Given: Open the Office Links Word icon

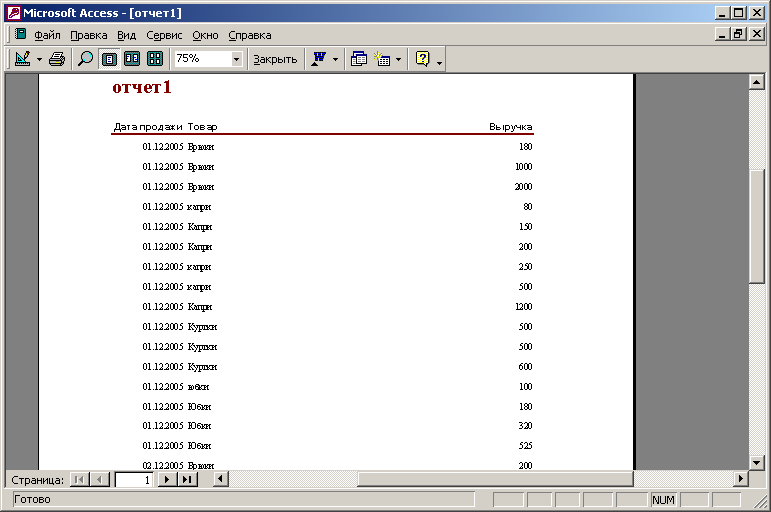Looking at the screenshot, I should point(319,59).
